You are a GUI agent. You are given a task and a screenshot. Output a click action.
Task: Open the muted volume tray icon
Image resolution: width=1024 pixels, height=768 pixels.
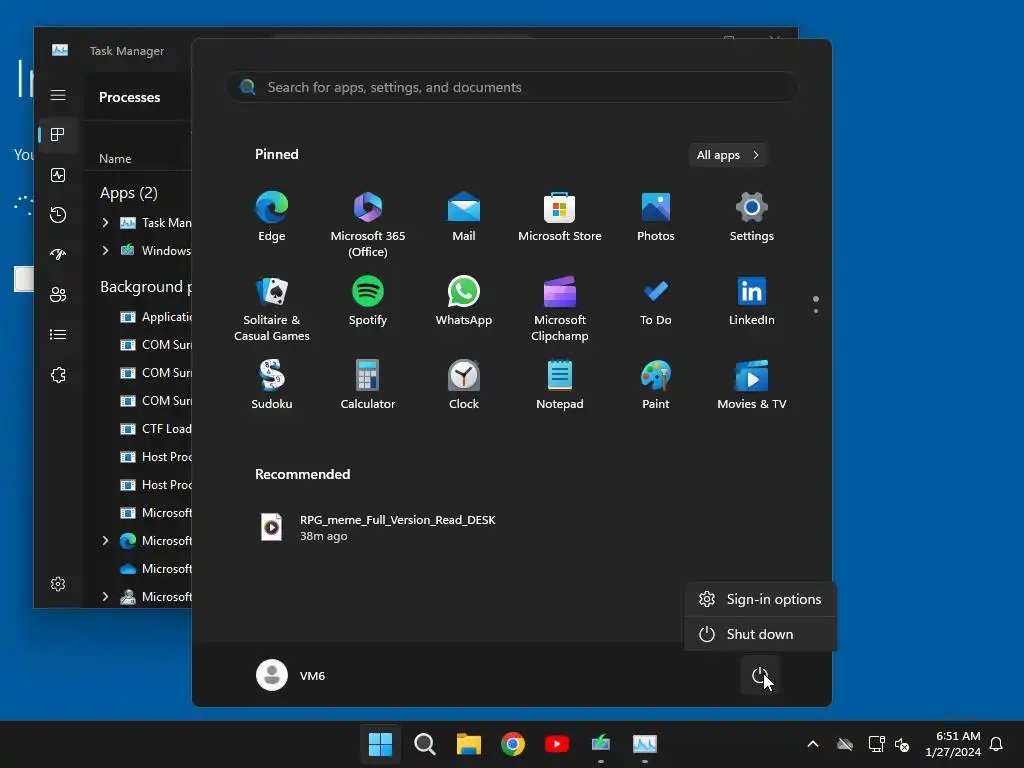point(903,744)
